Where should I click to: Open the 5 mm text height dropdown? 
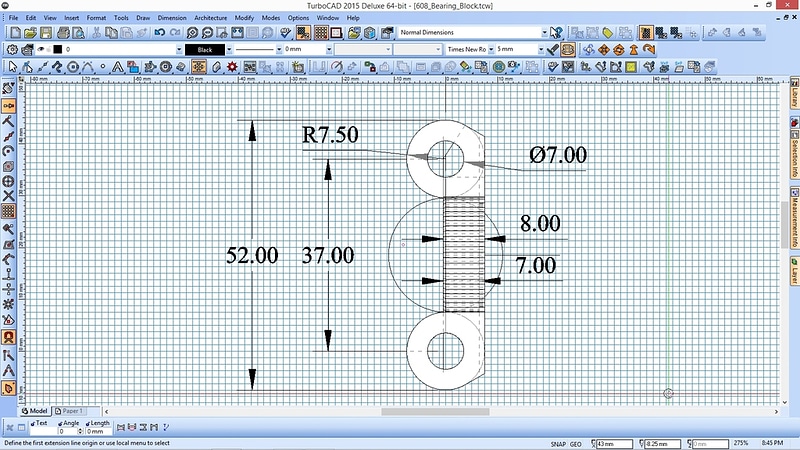tap(541, 49)
